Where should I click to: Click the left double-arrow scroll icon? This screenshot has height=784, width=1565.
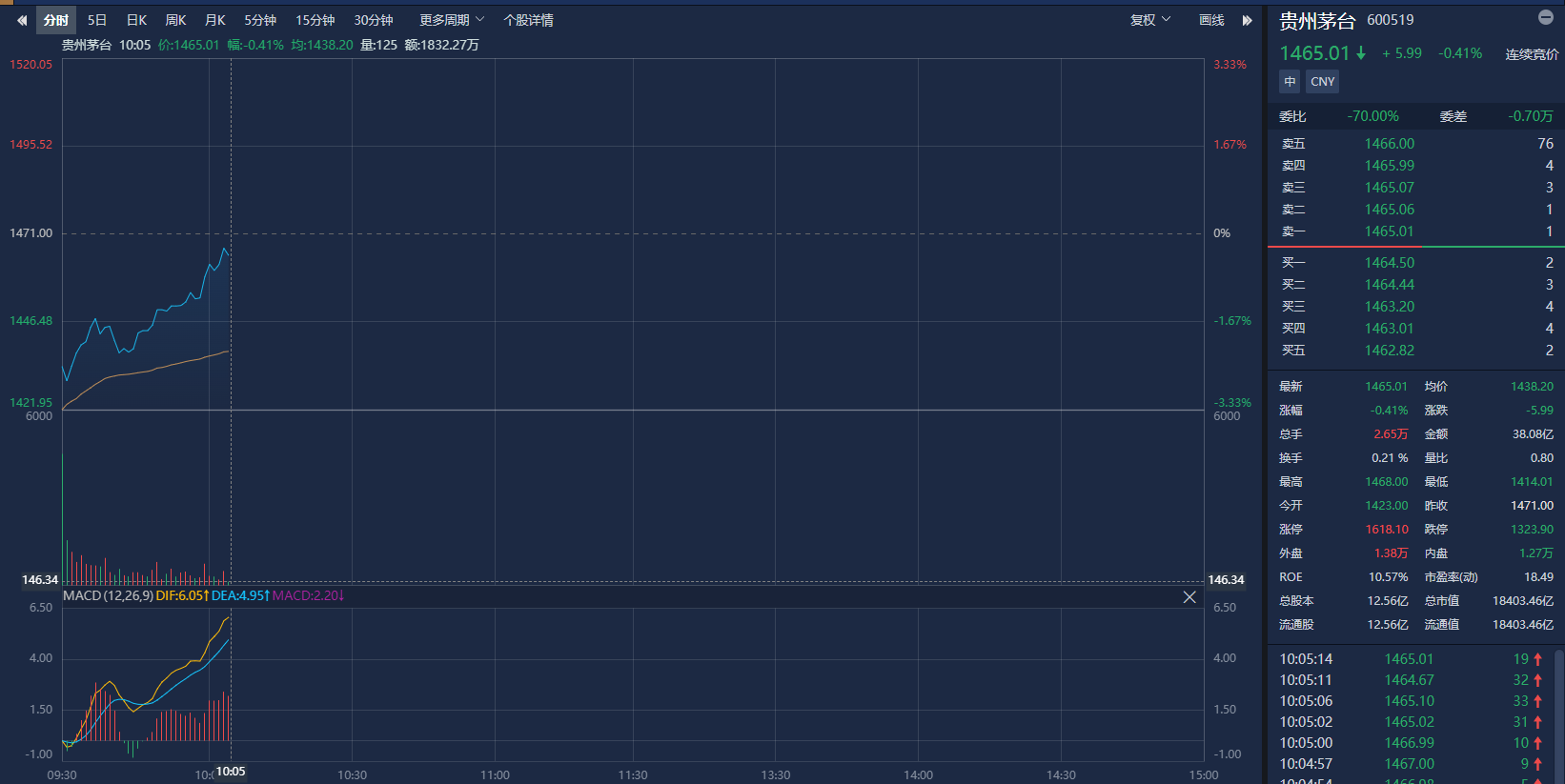pyautogui.click(x=21, y=20)
